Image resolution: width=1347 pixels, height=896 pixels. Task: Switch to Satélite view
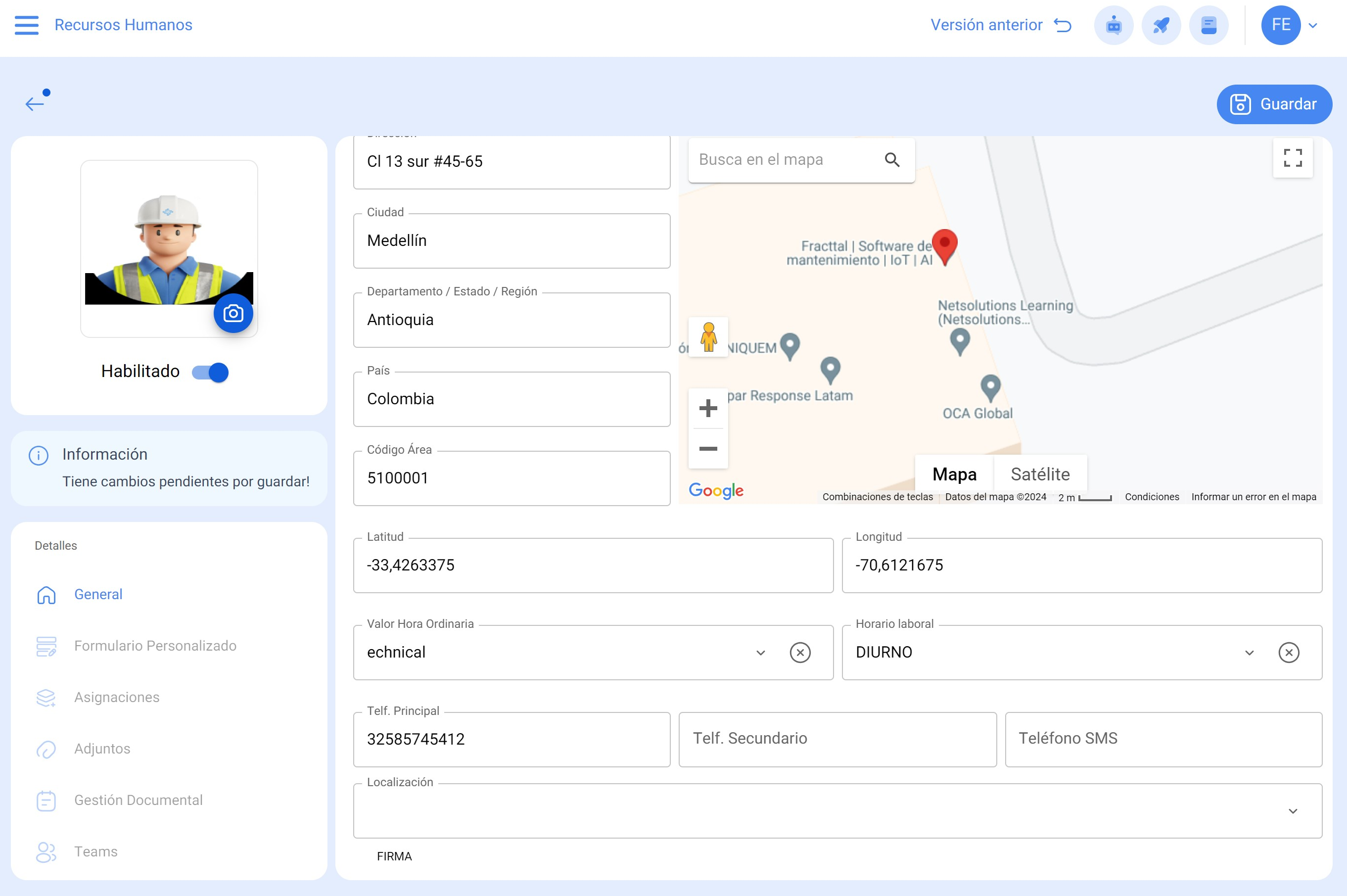coord(1040,474)
